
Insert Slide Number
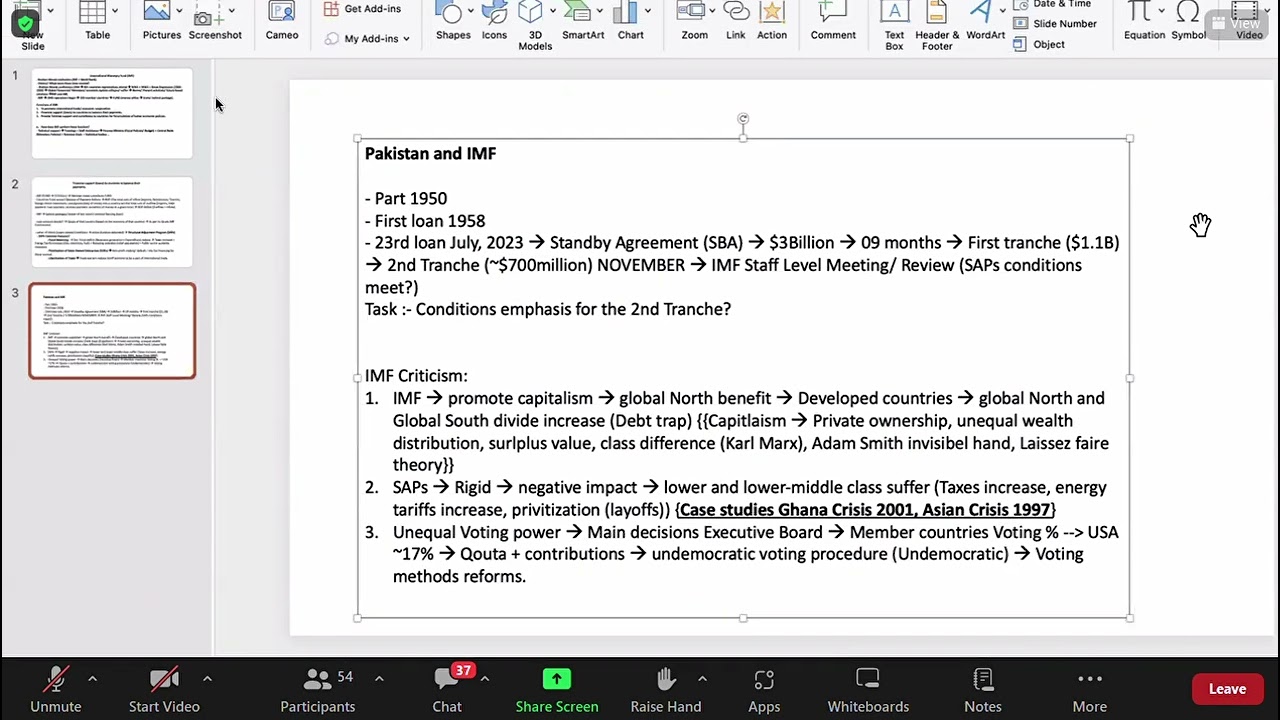(x=1055, y=24)
